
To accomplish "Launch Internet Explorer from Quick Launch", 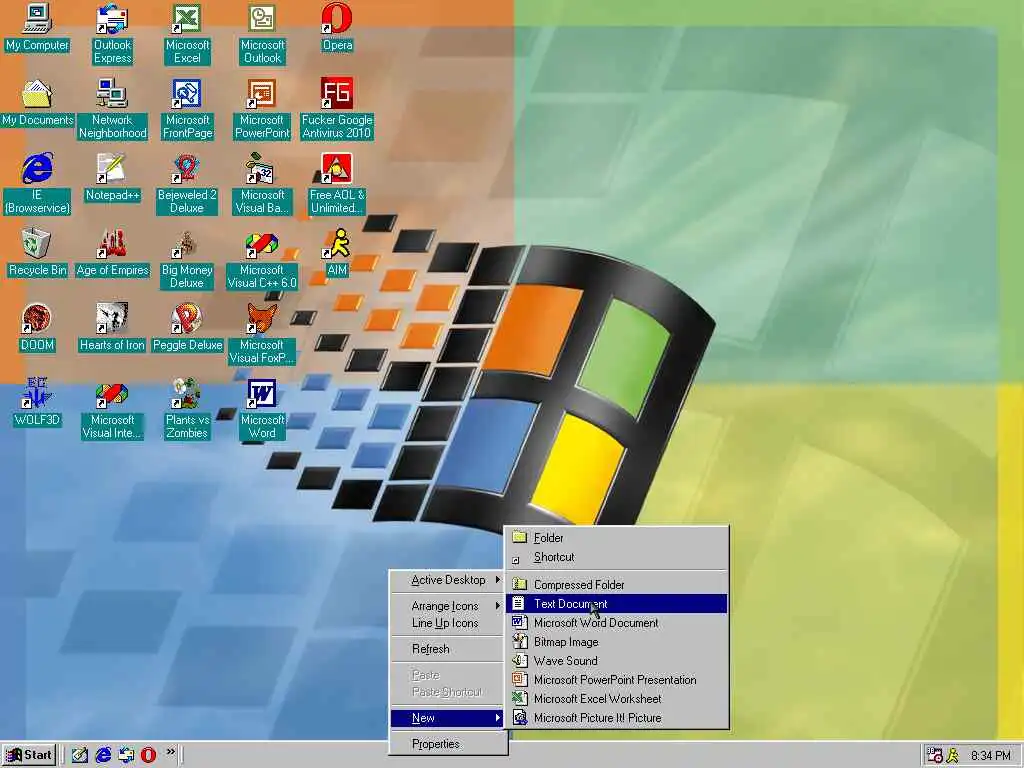I will pyautogui.click(x=103, y=755).
